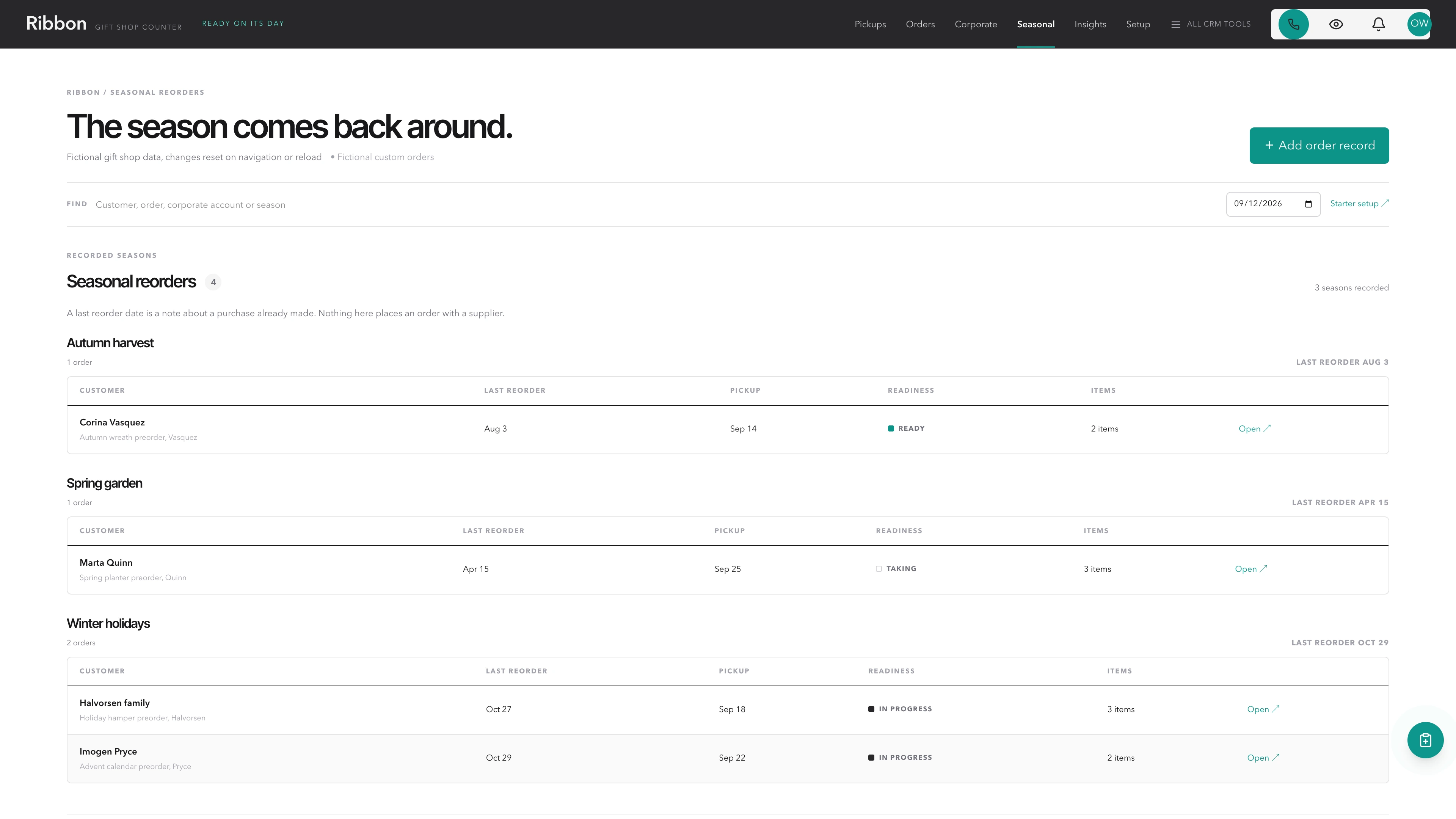Click the Winter holidays heading

point(108,623)
